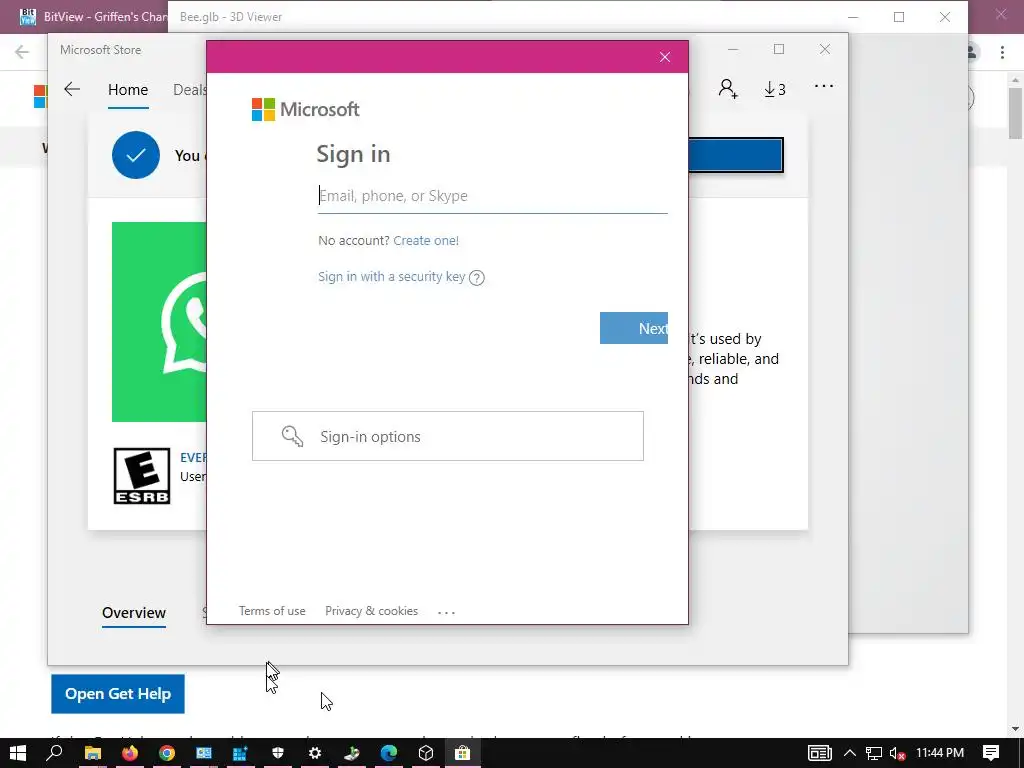Open File Explorer from taskbar

pos(93,753)
